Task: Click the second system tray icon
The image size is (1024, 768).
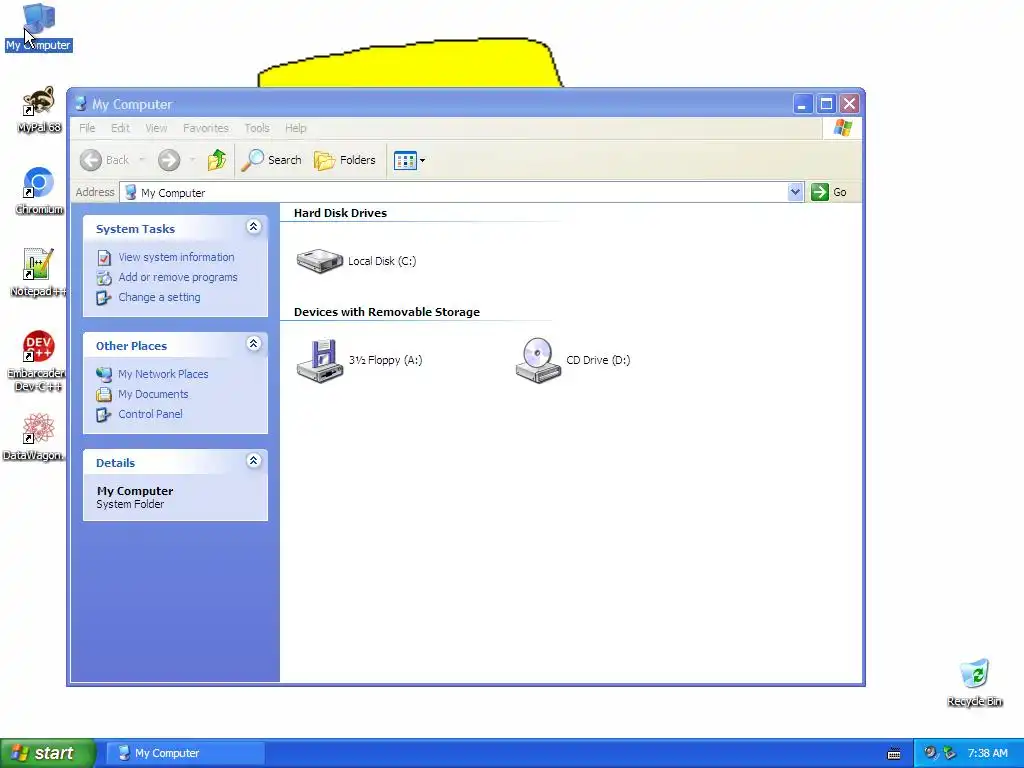Action: point(950,753)
